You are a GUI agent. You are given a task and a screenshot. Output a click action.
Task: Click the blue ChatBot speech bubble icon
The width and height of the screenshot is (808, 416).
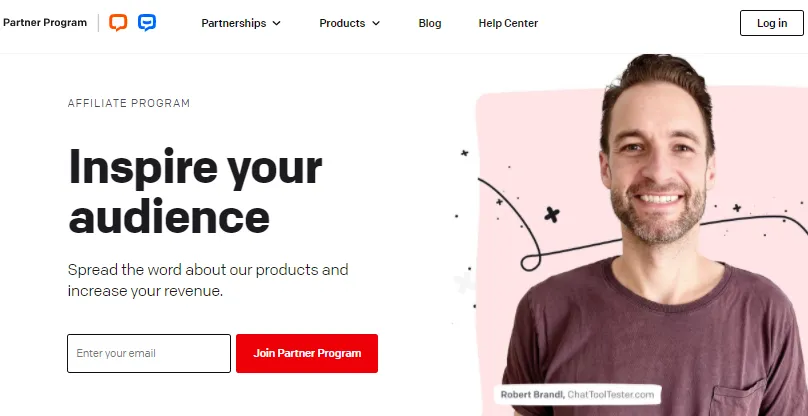[x=147, y=23]
